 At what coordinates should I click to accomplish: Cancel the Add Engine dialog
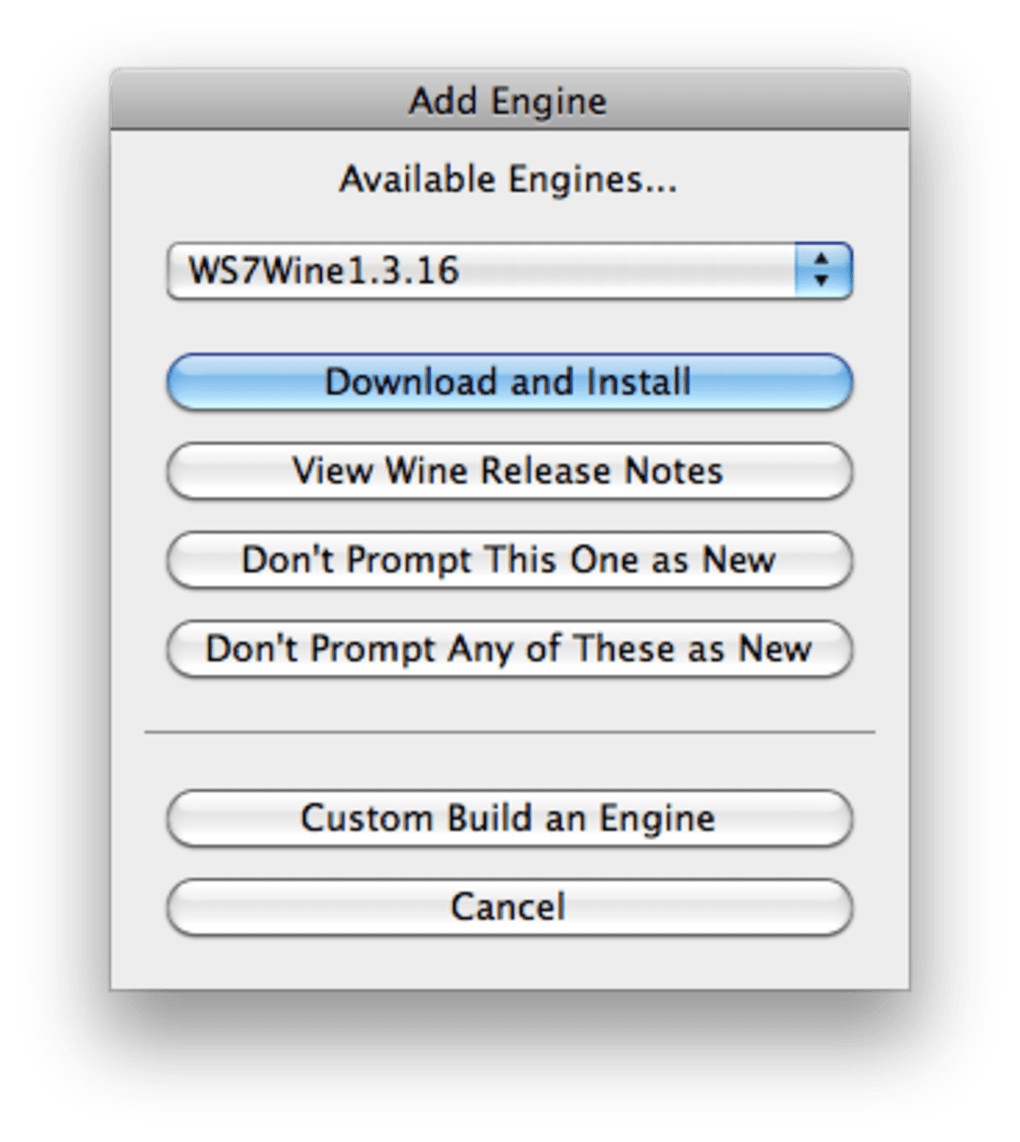(508, 907)
